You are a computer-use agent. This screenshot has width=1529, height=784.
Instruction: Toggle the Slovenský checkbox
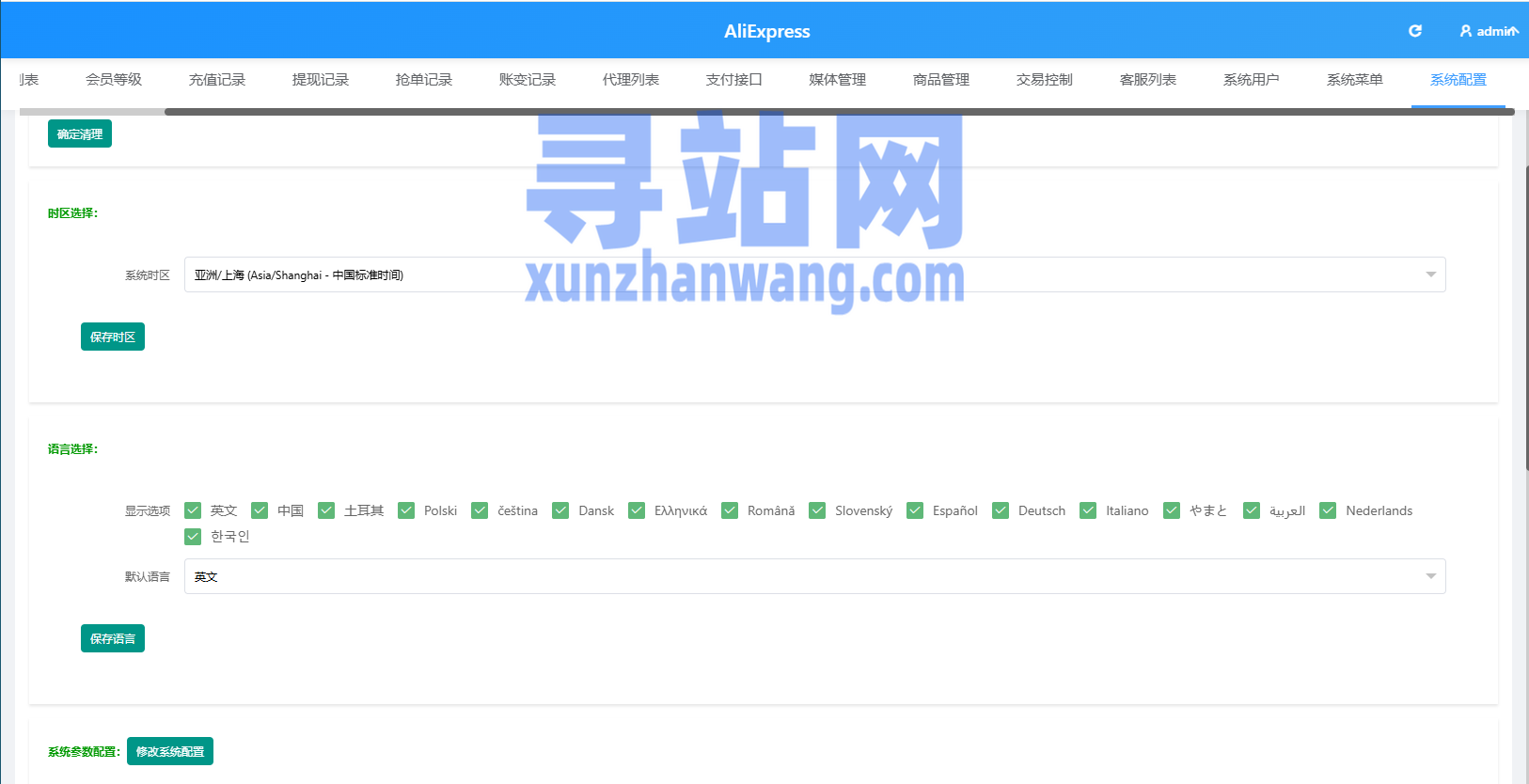pyautogui.click(x=817, y=510)
